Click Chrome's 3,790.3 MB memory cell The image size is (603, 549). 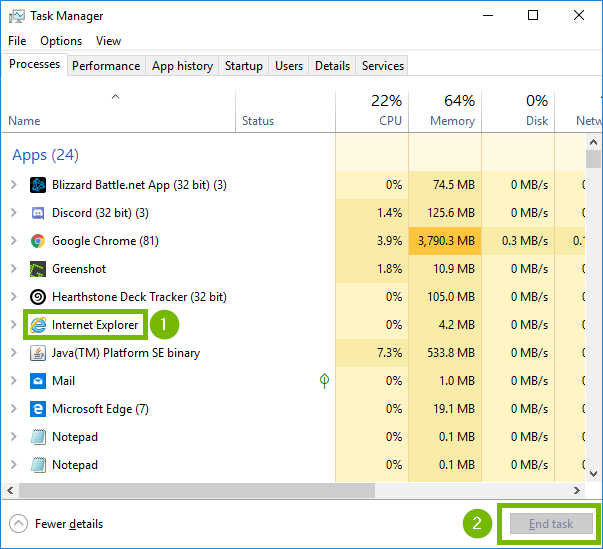[x=445, y=241]
